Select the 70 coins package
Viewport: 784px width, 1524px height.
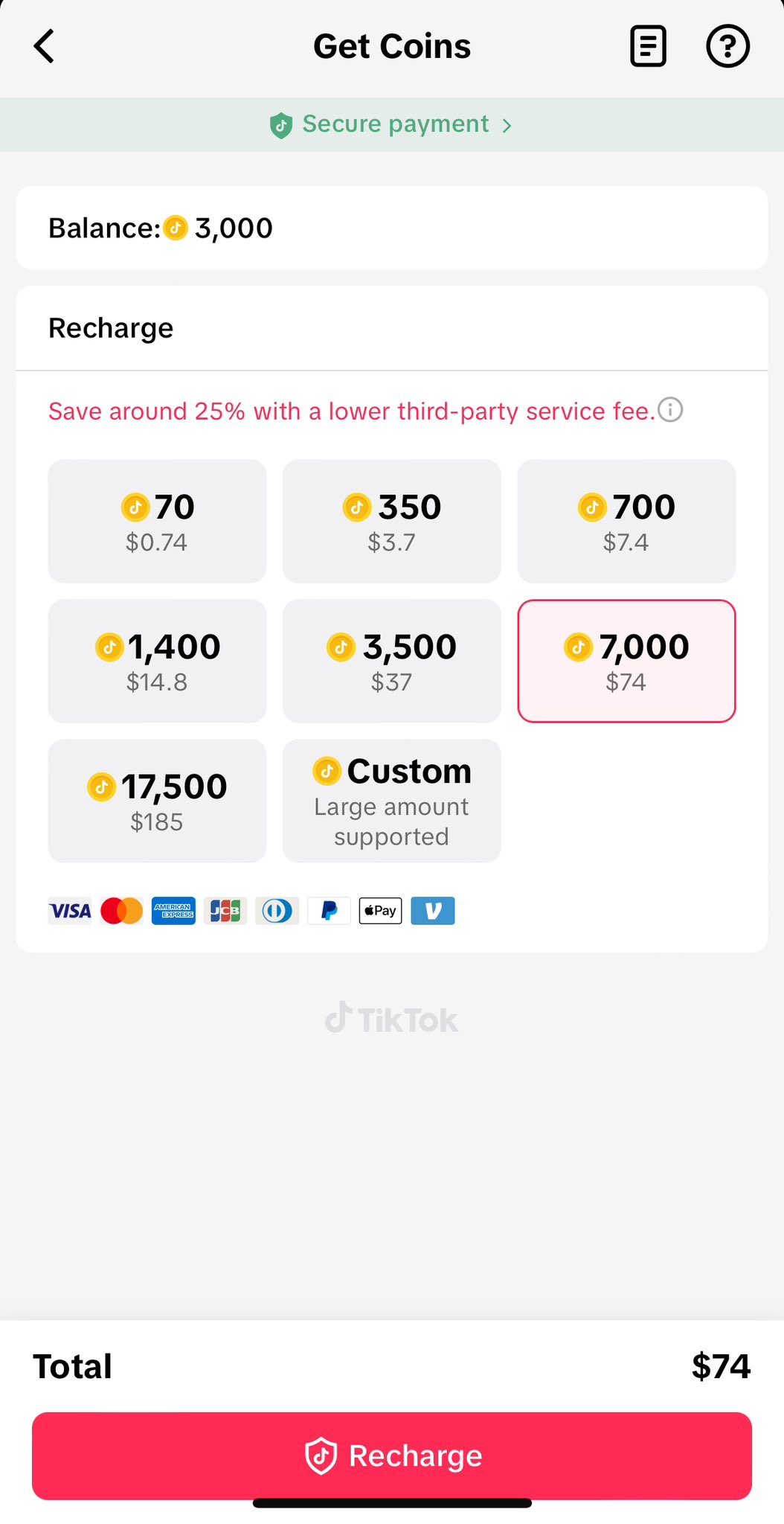tap(156, 521)
